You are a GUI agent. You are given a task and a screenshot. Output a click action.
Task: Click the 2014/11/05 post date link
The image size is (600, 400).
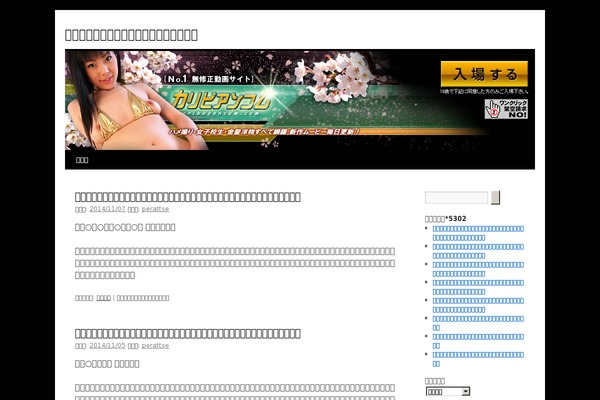tap(107, 346)
